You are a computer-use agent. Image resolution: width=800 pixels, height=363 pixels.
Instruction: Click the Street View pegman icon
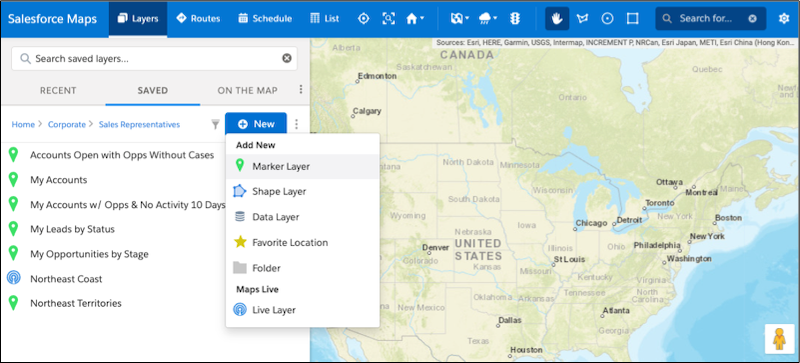779,338
